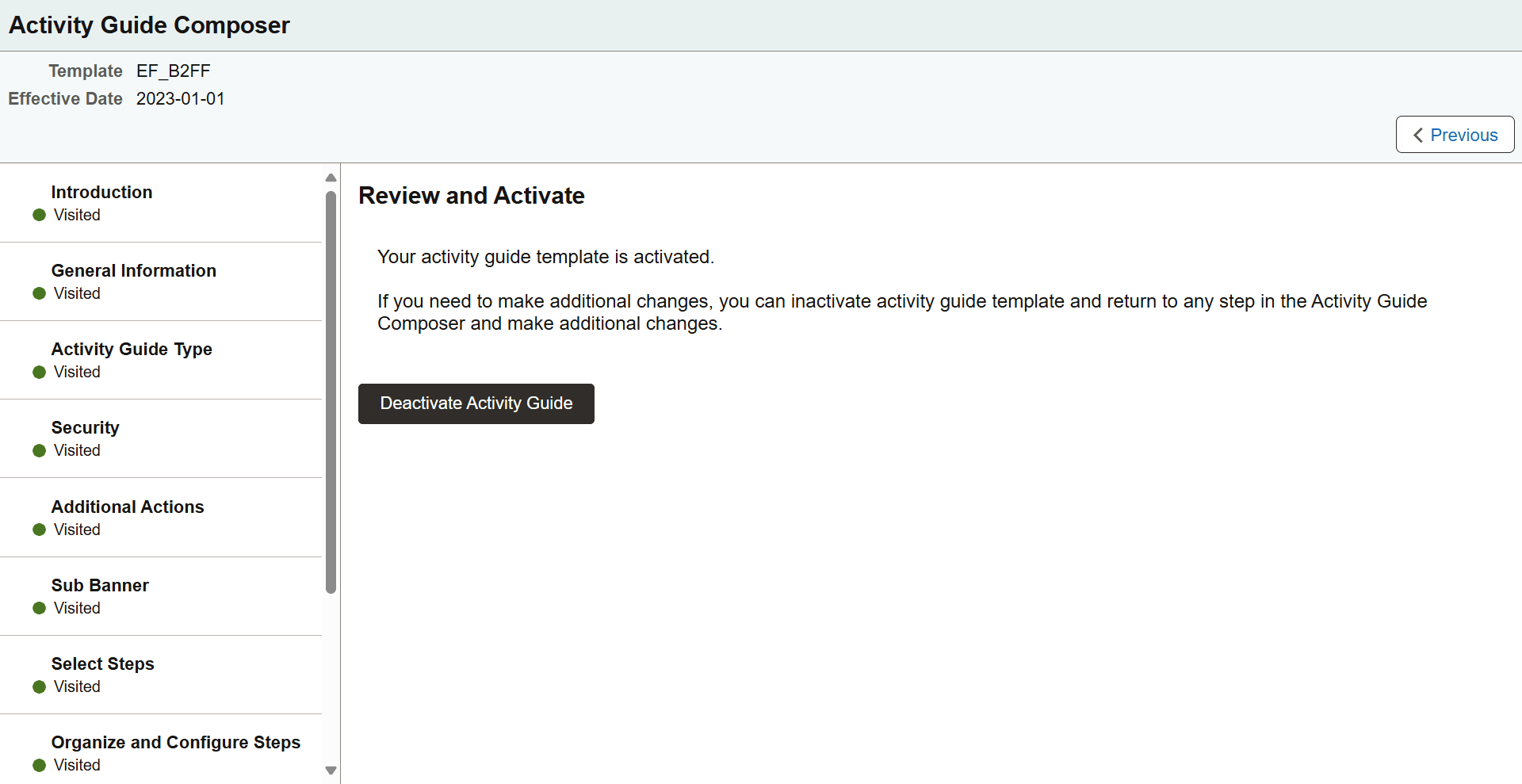Click the Visited marker beside Select Steps
Screen dimensions: 1522x784
point(76,686)
